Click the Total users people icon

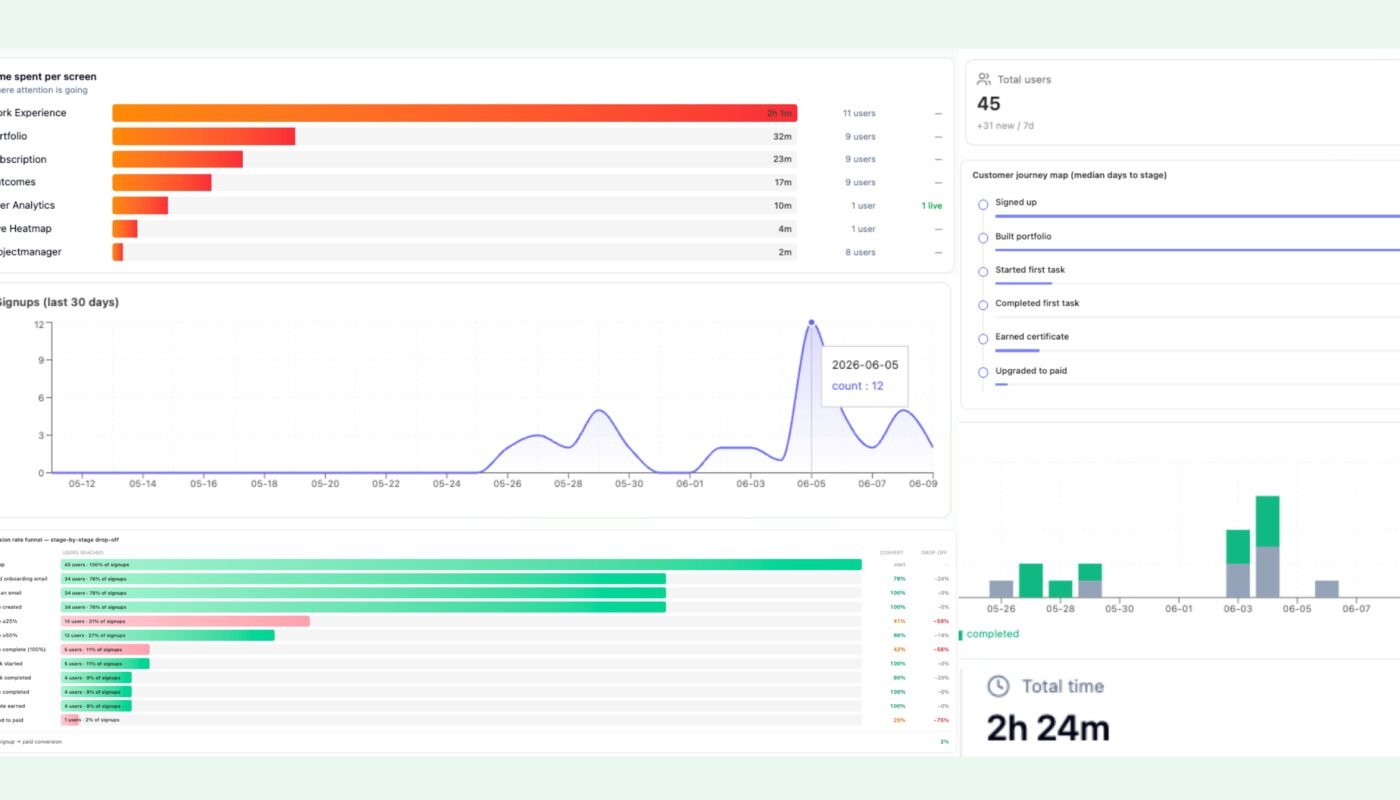[984, 79]
